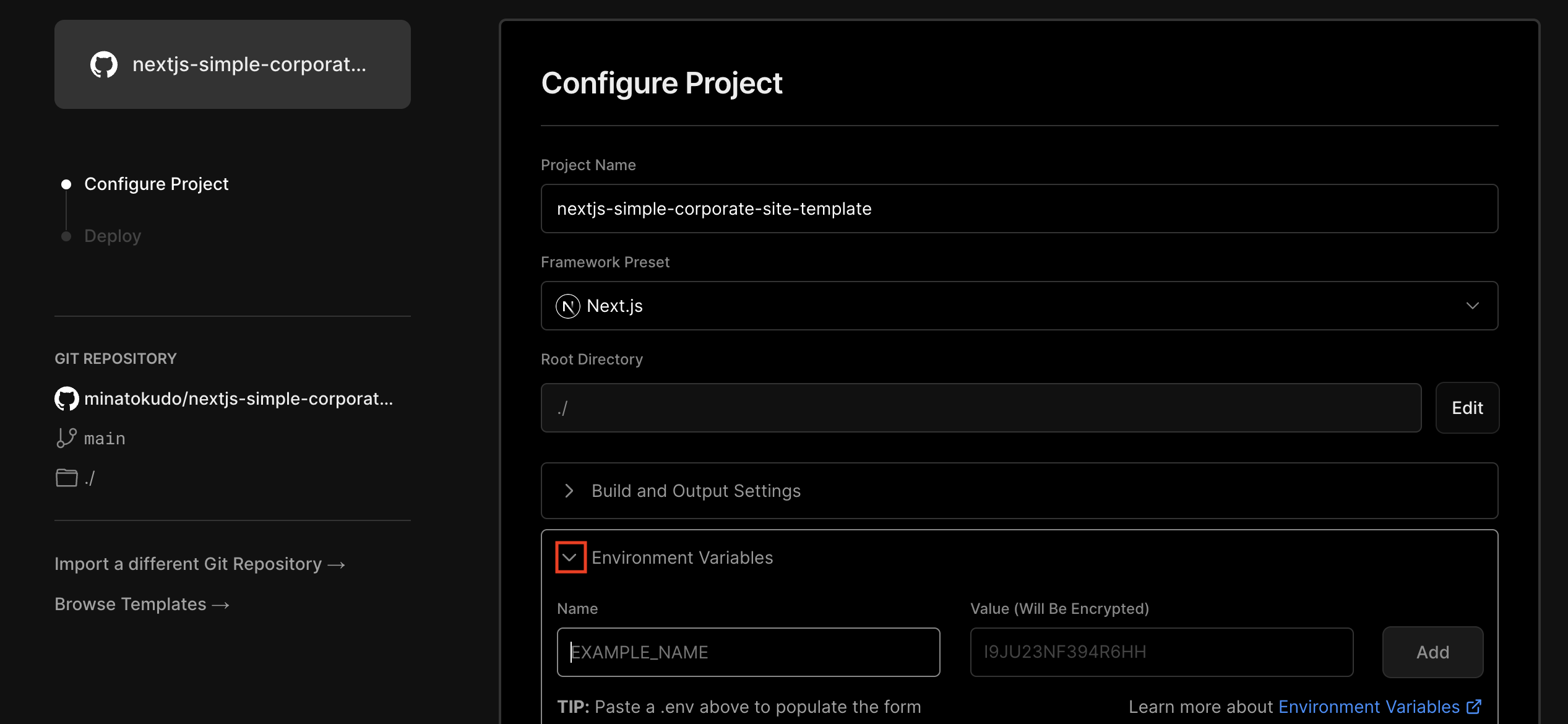Focus the EXAMPLE_NAME variable name field
The image size is (1568, 724).
(748, 652)
